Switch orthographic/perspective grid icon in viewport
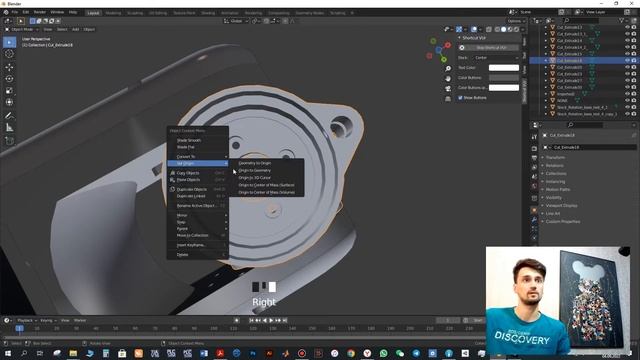The width and height of the screenshot is (640, 360). (x=448, y=98)
